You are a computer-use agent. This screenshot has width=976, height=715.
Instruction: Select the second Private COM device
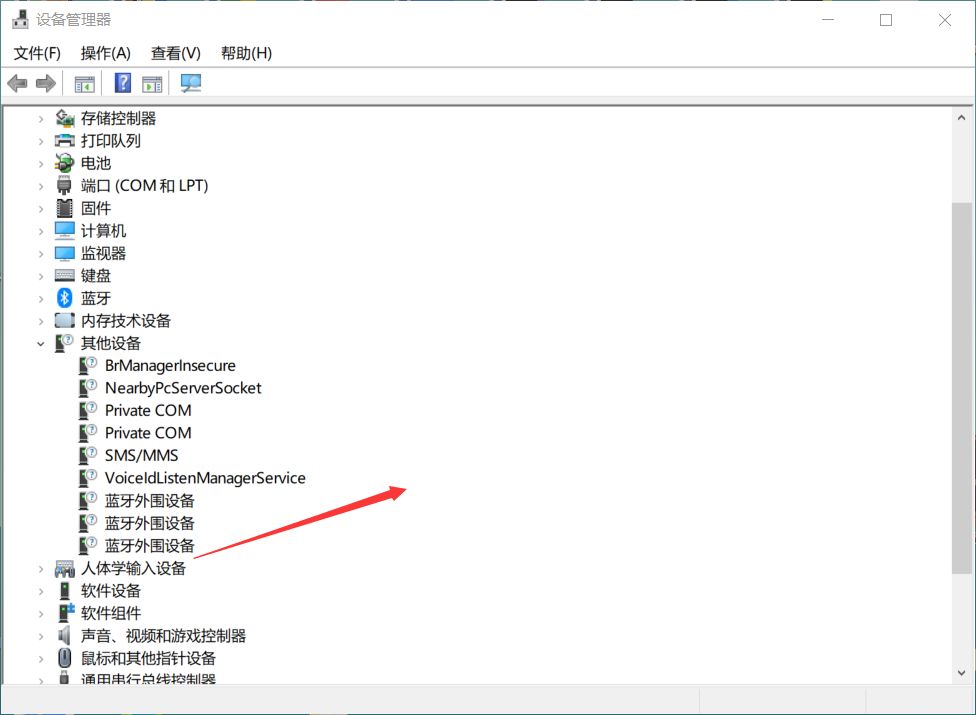148,432
